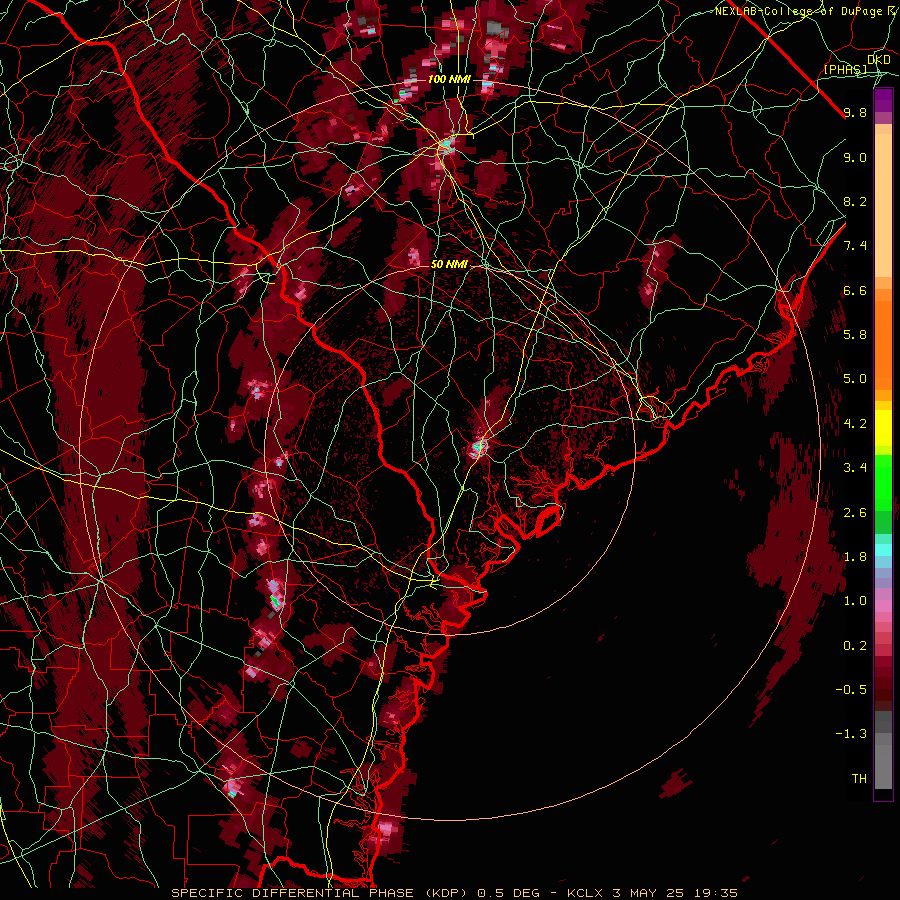Click the 6.6 scale value
900x900 pixels.
(x=855, y=290)
